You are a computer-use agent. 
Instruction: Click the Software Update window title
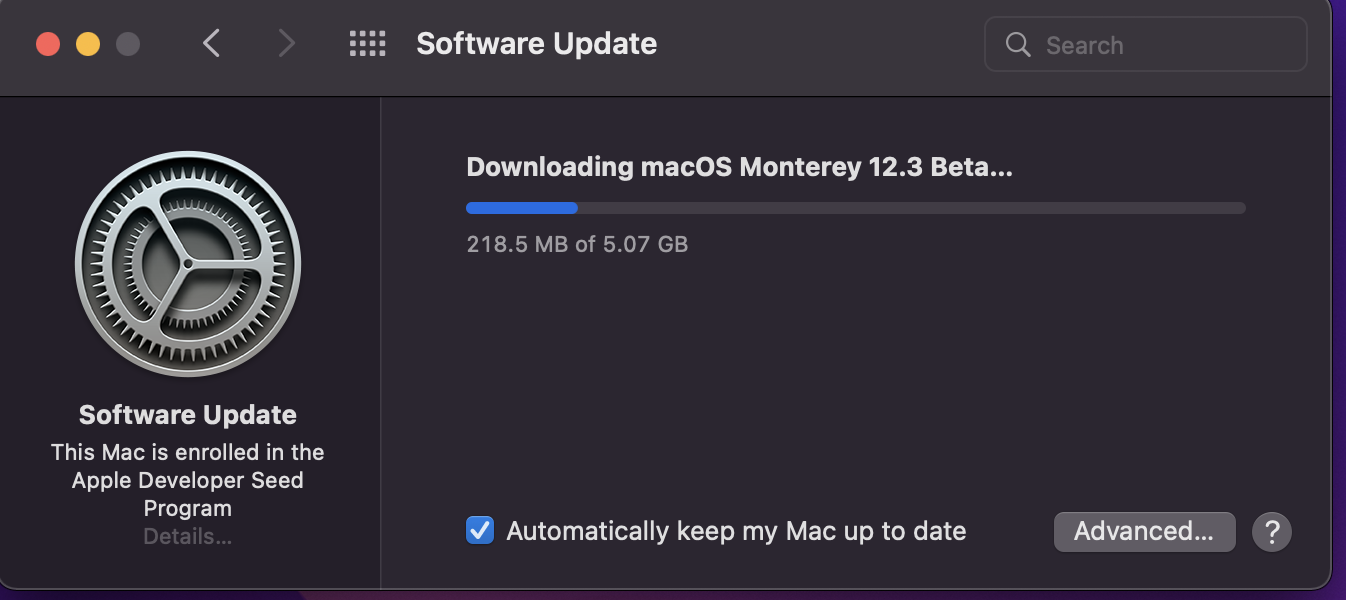536,44
